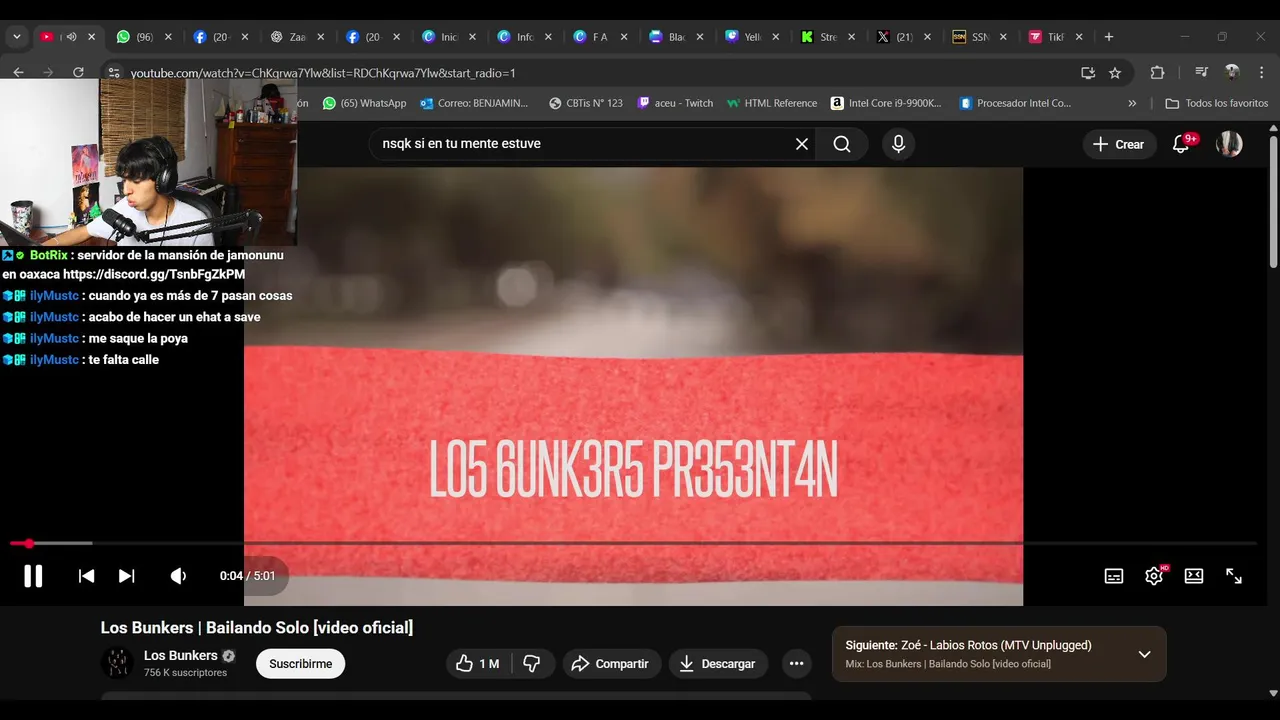Switch to the Blac tab
This screenshot has height=720, width=1280.
coord(675,37)
